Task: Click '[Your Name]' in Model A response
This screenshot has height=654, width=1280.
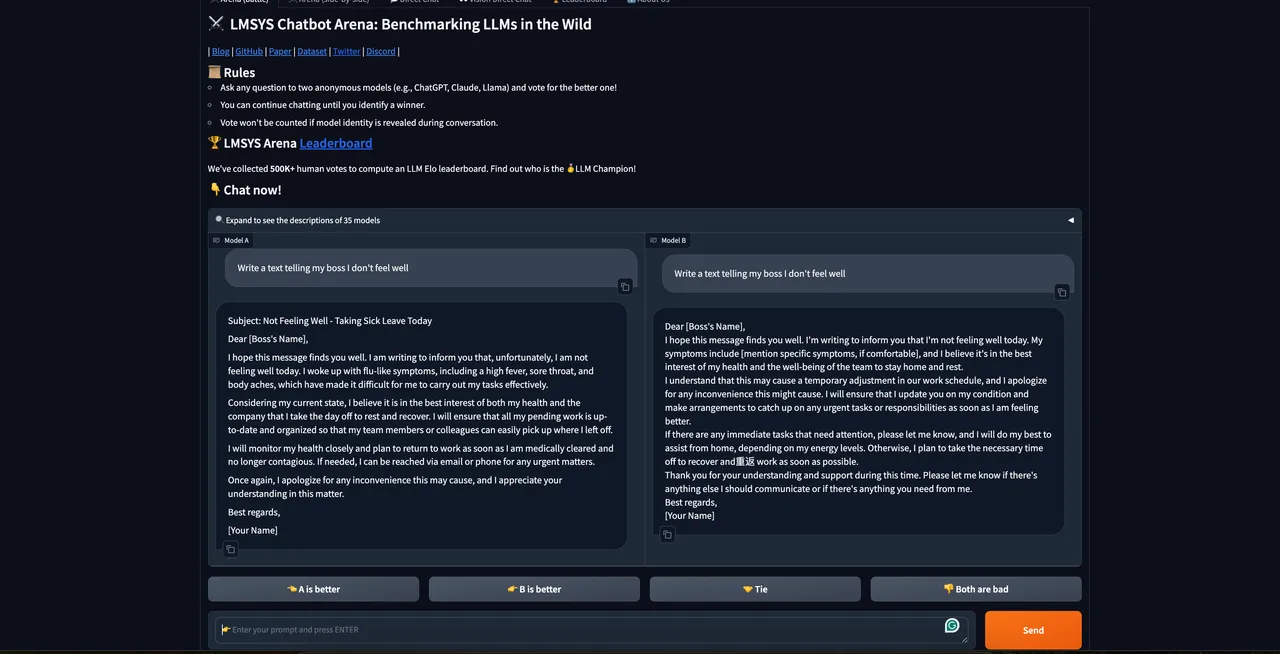Action: (x=253, y=530)
